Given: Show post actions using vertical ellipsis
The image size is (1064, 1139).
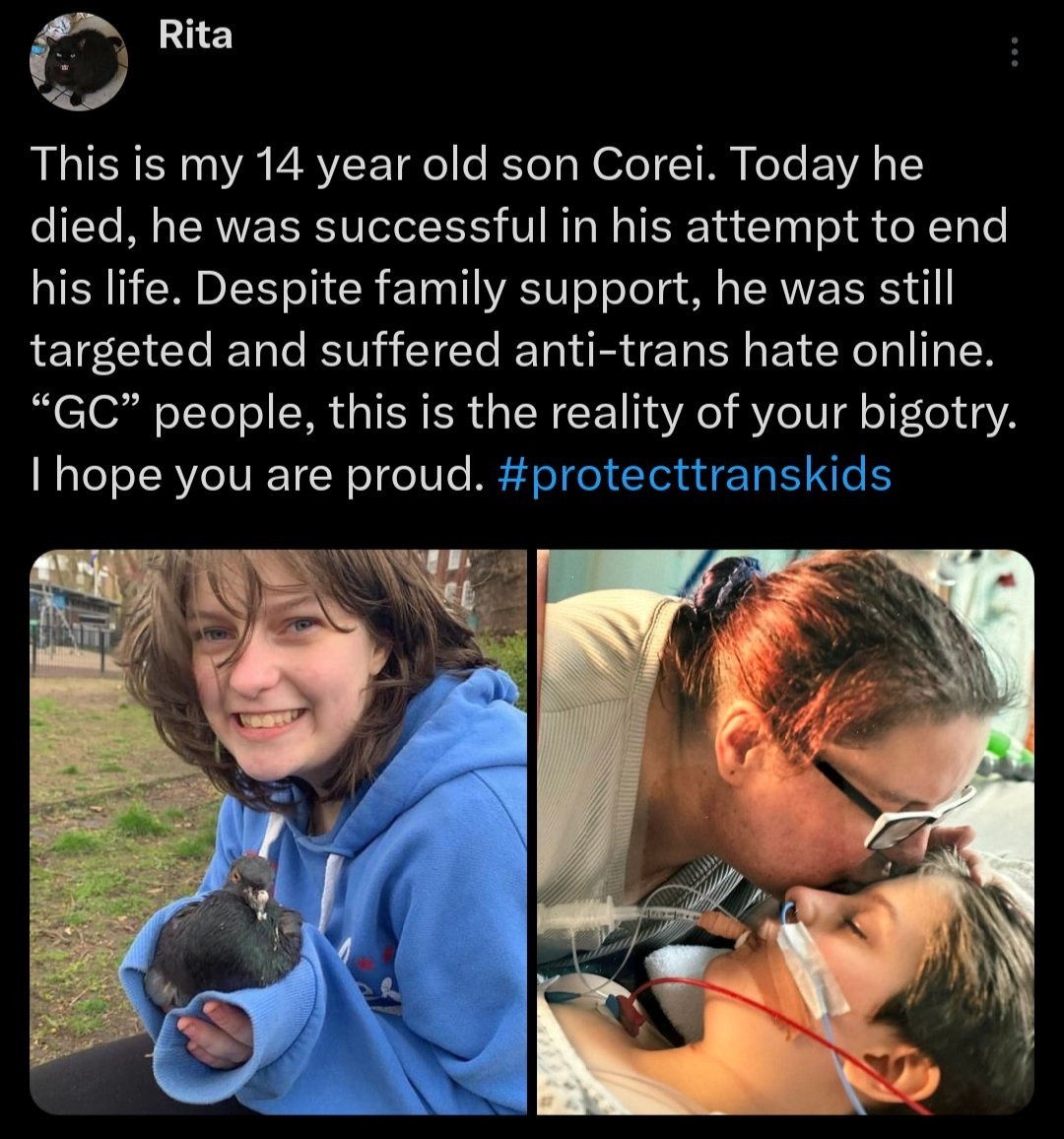Looking at the screenshot, I should (x=1015, y=52).
